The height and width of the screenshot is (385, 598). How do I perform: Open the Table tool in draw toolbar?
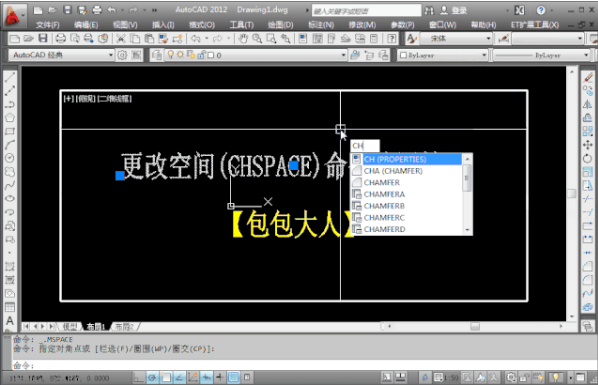point(10,307)
